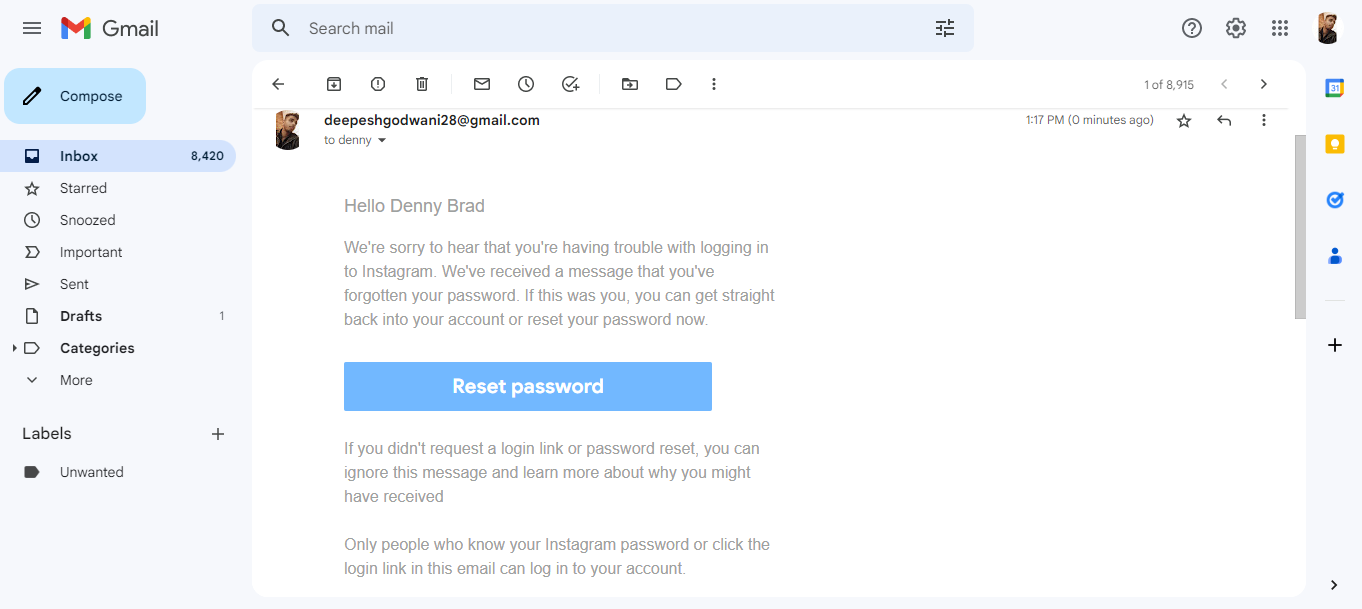Viewport: 1362px width, 609px height.
Task: Star this email from deepeshgodwani28
Action: coord(1184,120)
